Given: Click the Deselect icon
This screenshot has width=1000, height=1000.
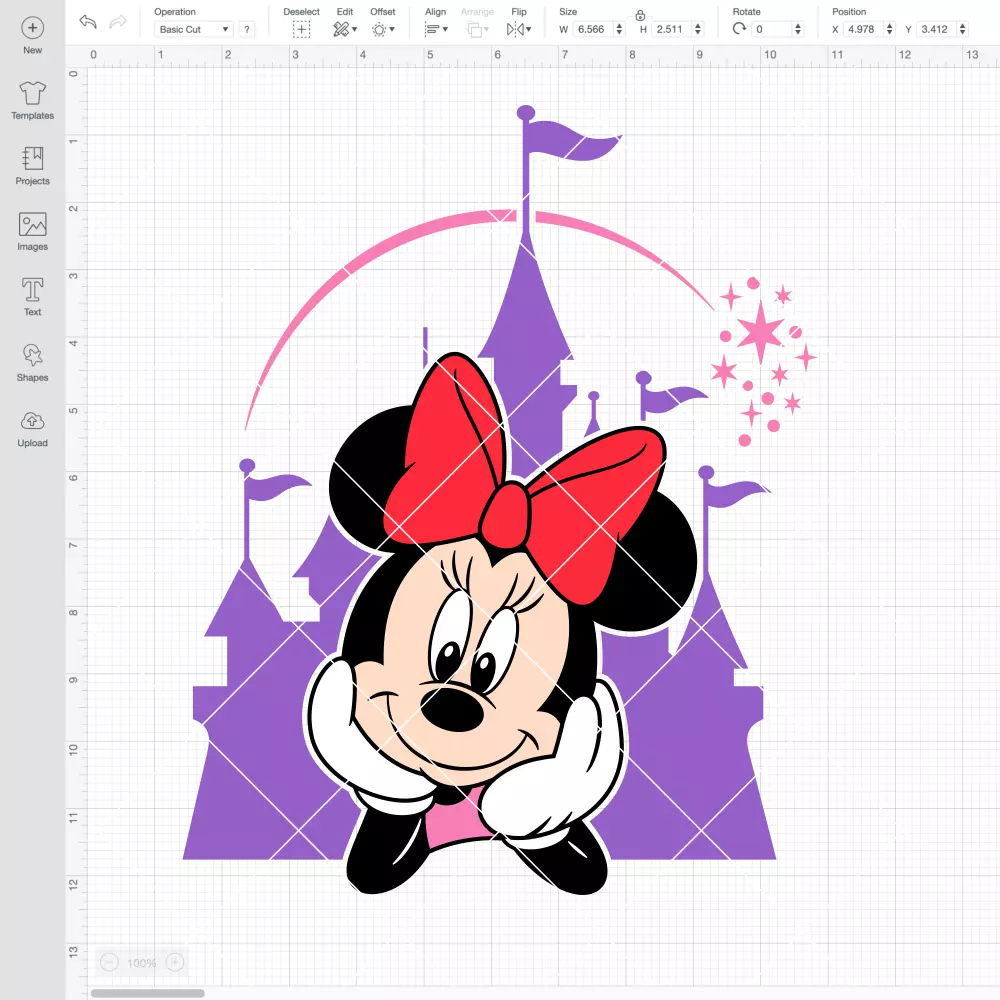Looking at the screenshot, I should [x=301, y=29].
